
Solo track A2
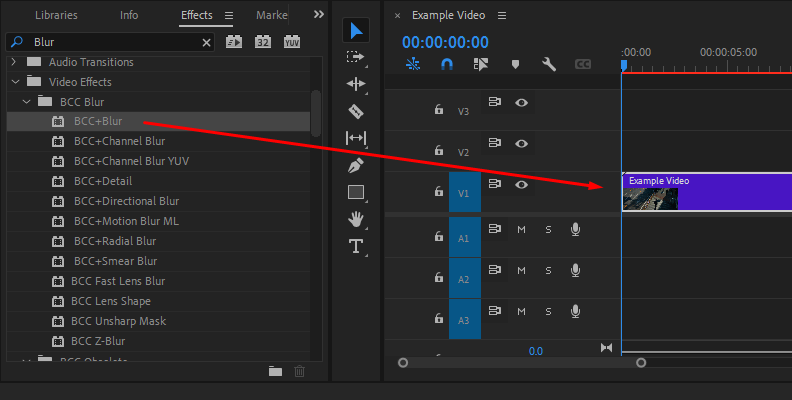pos(548,271)
